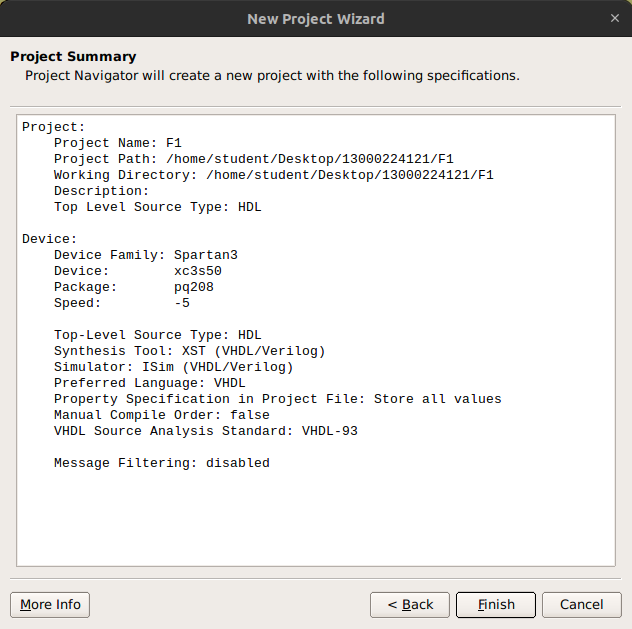632x629 pixels.
Task: Cancel the New Project Wizard
Action: (x=581, y=605)
